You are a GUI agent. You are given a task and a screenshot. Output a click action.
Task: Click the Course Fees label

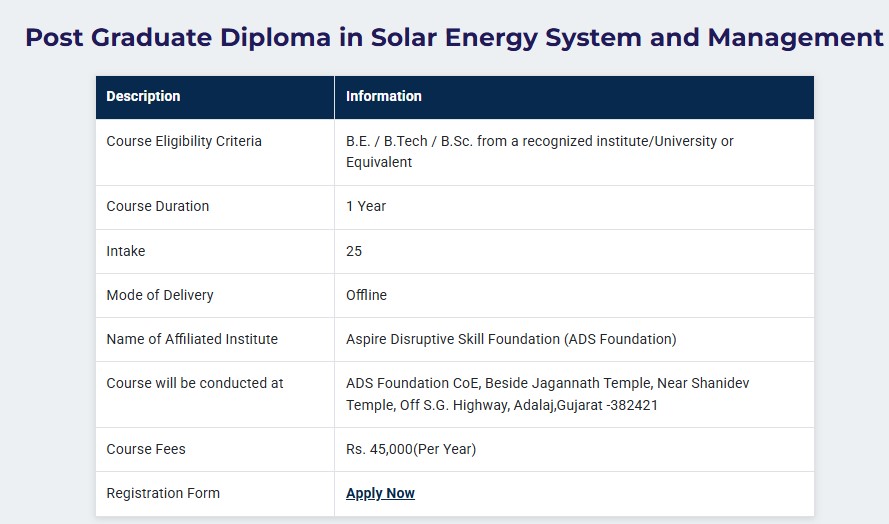point(146,449)
